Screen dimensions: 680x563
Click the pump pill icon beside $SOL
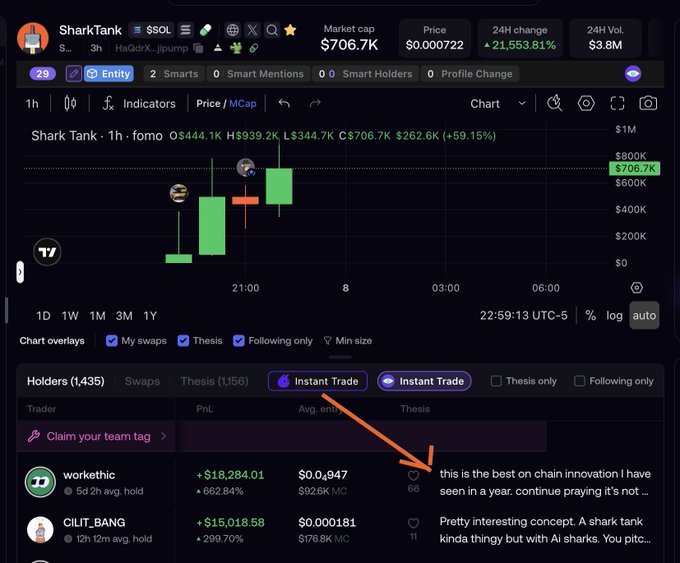(205, 30)
